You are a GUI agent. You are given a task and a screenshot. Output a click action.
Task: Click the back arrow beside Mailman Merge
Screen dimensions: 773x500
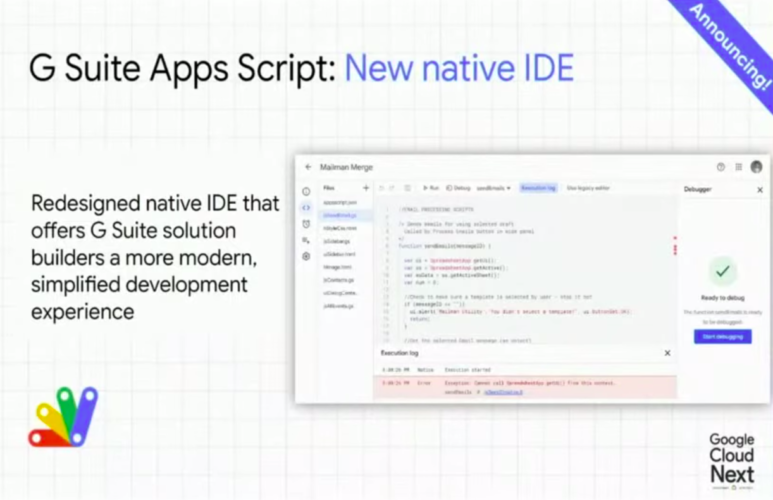point(308,167)
